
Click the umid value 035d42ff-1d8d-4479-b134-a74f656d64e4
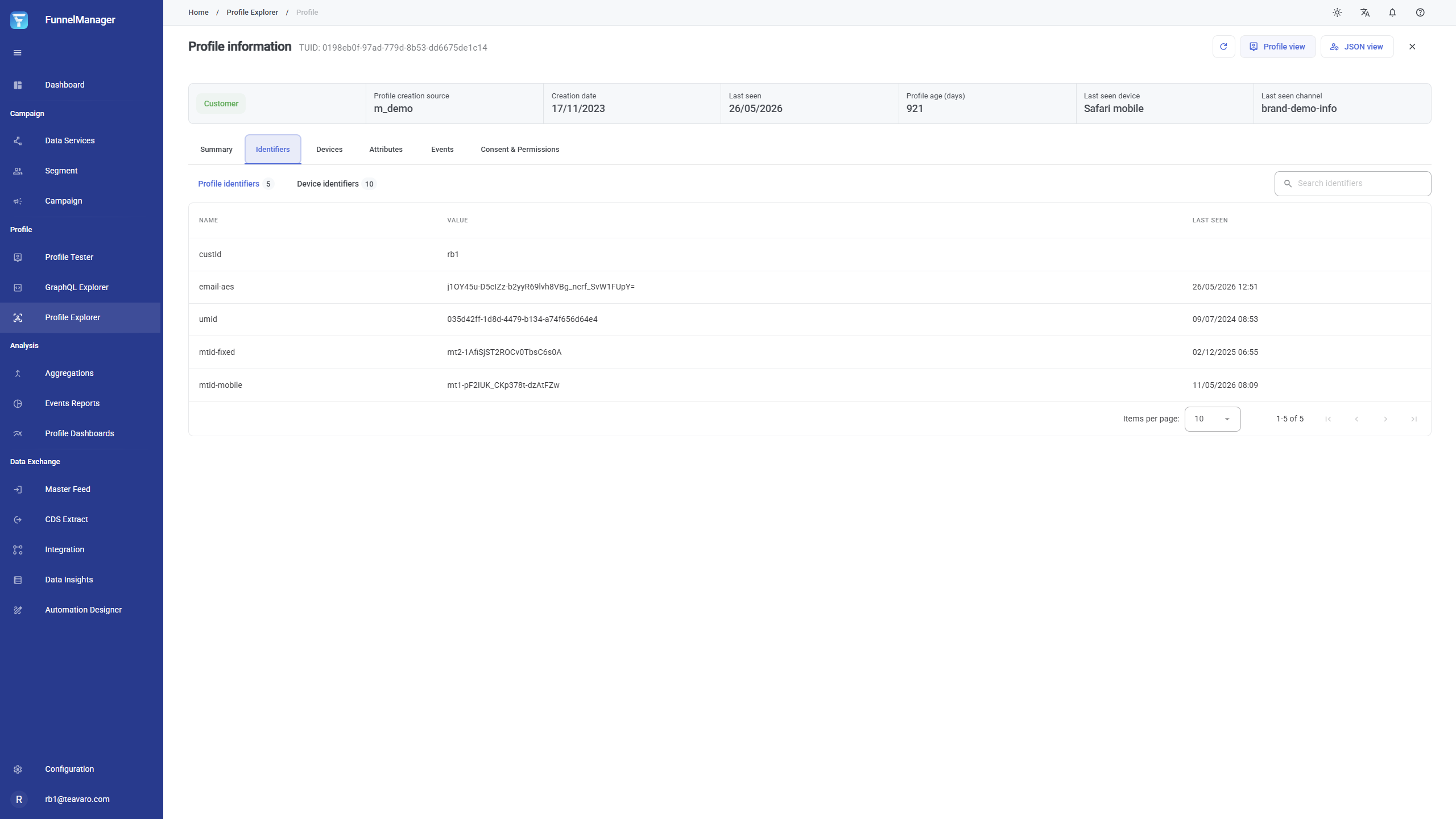(x=522, y=319)
